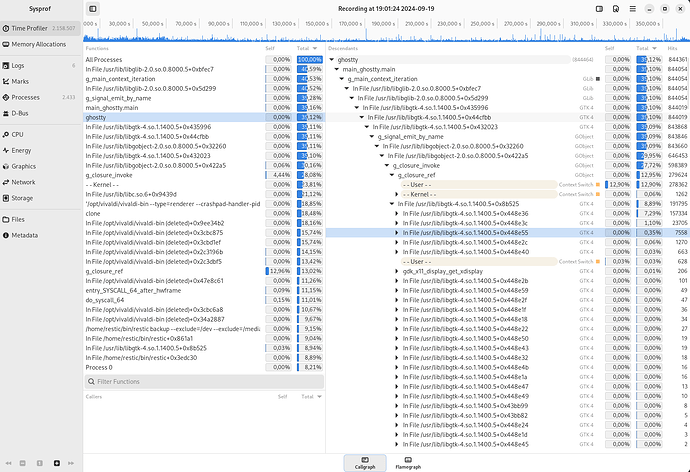Click the highlighted square button at sidebar bottom
The image size is (690, 472).
click(57, 463)
